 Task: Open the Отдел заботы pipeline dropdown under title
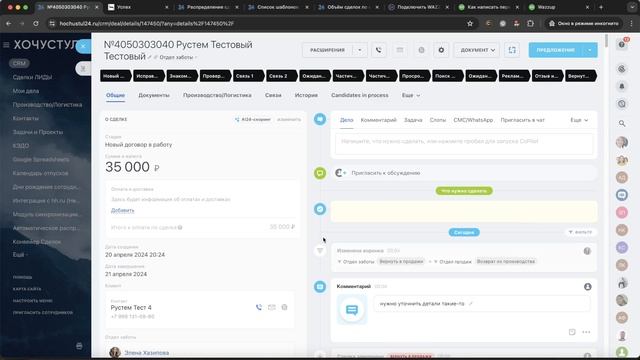[178, 57]
